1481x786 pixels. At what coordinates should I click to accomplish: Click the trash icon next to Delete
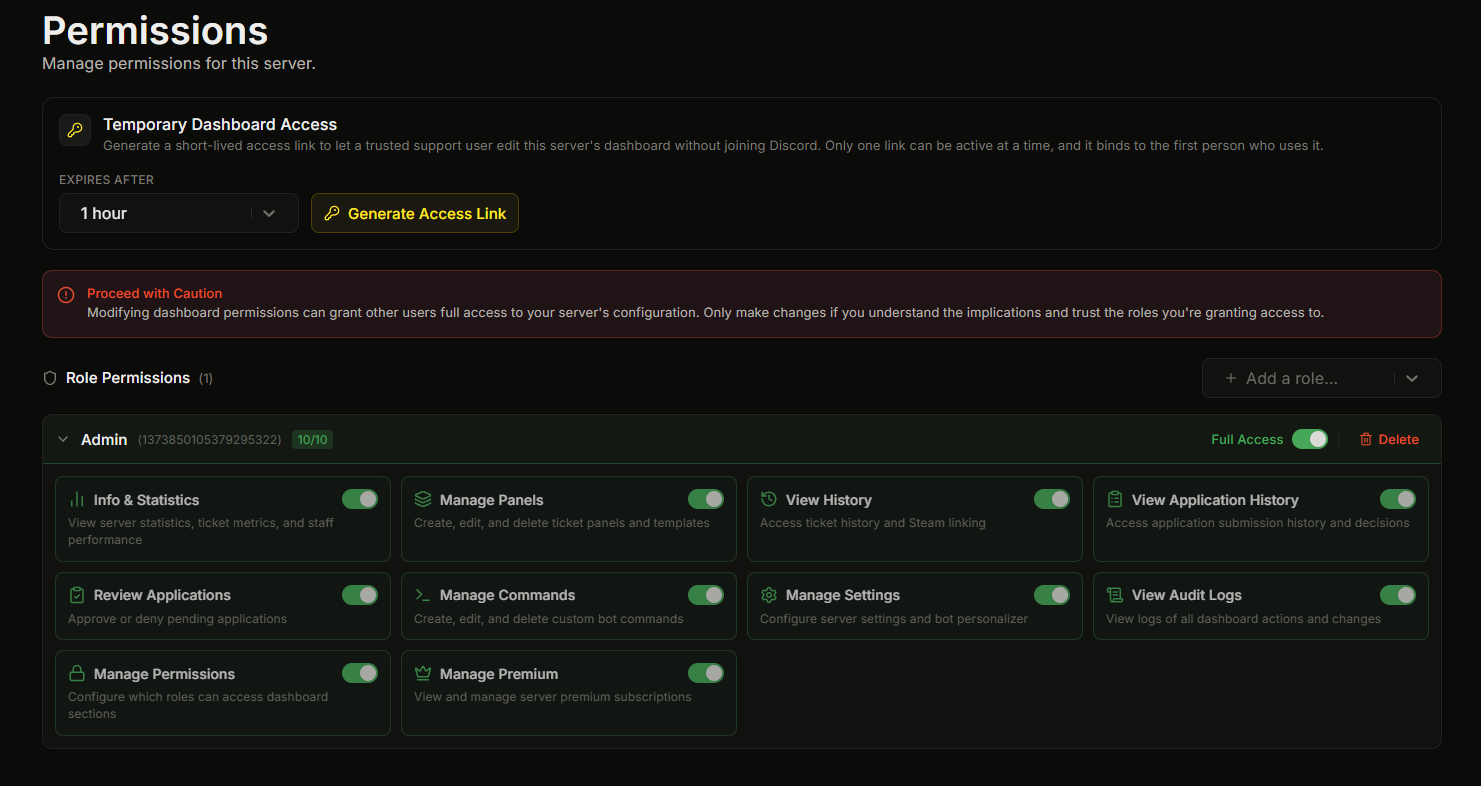1366,439
